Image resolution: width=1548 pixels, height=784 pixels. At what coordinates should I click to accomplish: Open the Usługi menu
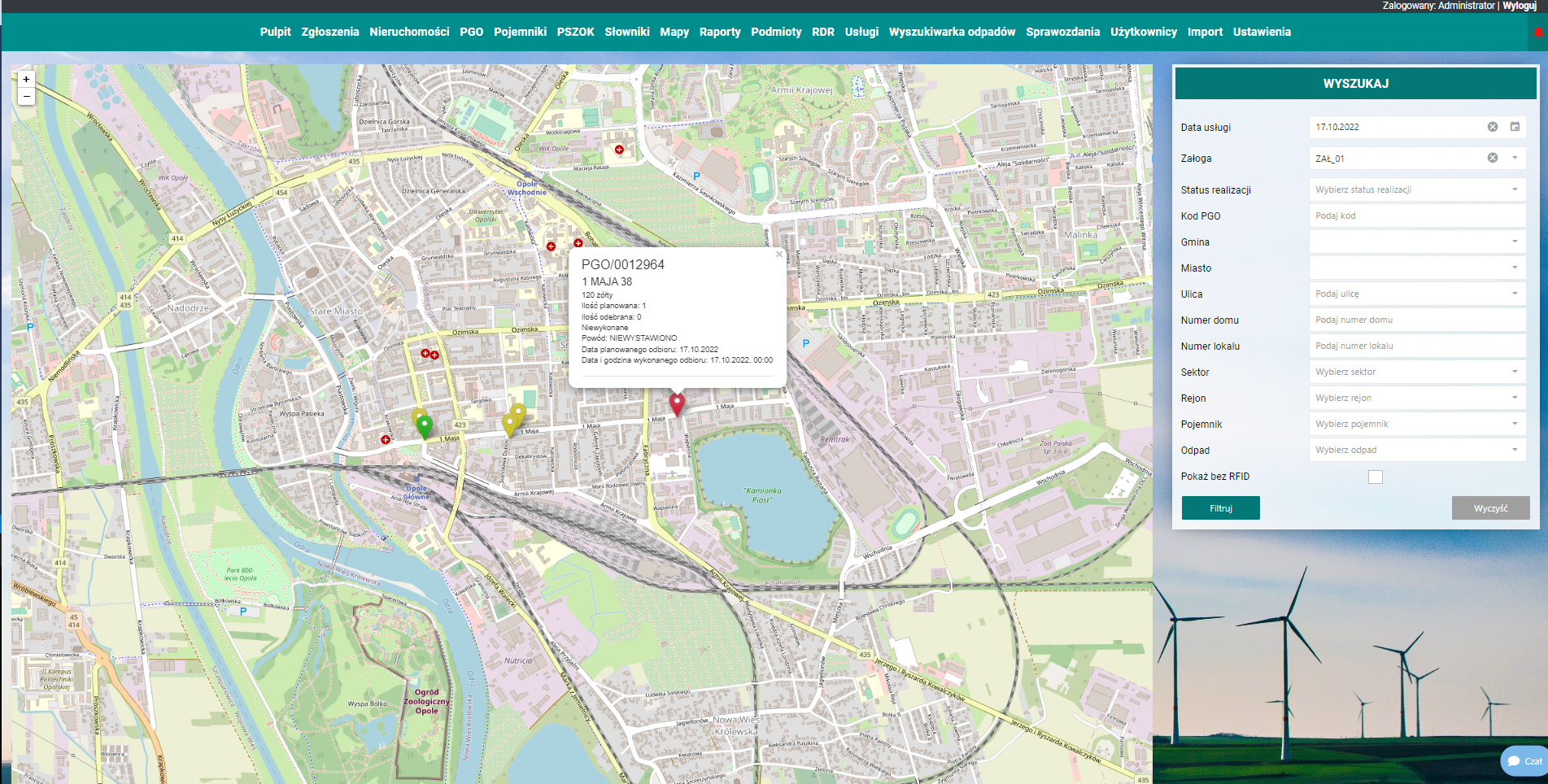point(861,32)
